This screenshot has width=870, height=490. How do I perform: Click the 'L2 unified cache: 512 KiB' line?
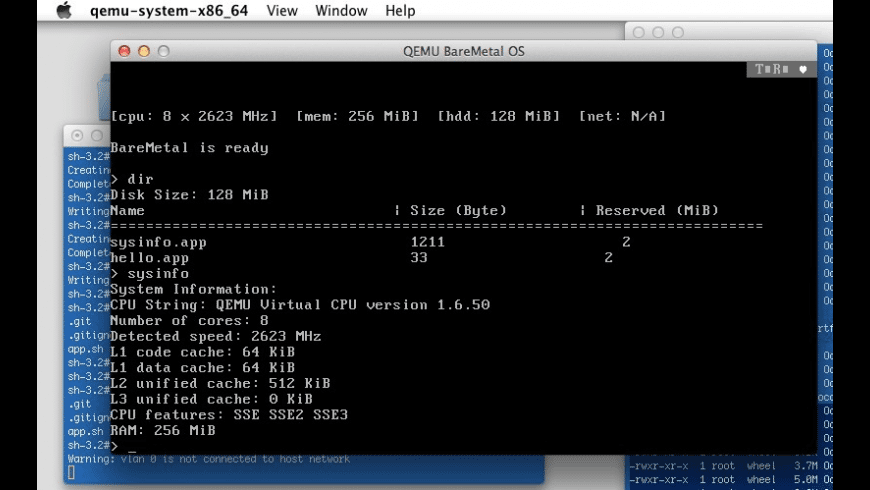point(220,383)
